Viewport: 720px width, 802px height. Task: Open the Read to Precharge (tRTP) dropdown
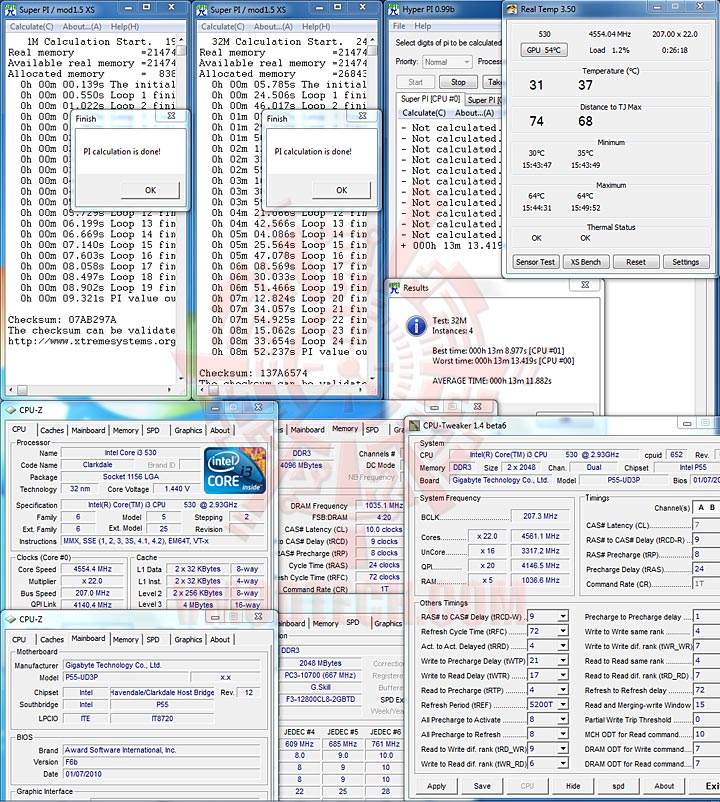pos(562,690)
